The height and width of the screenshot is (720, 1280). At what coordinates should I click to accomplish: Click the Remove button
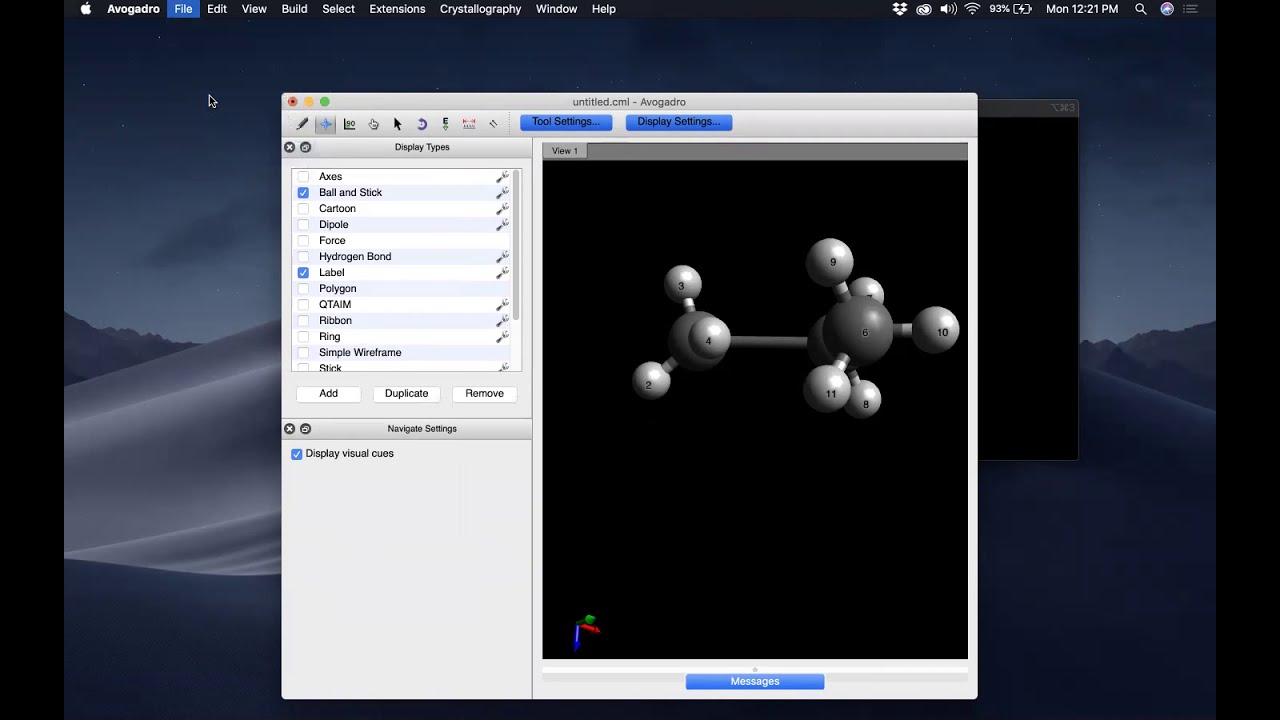coord(484,393)
